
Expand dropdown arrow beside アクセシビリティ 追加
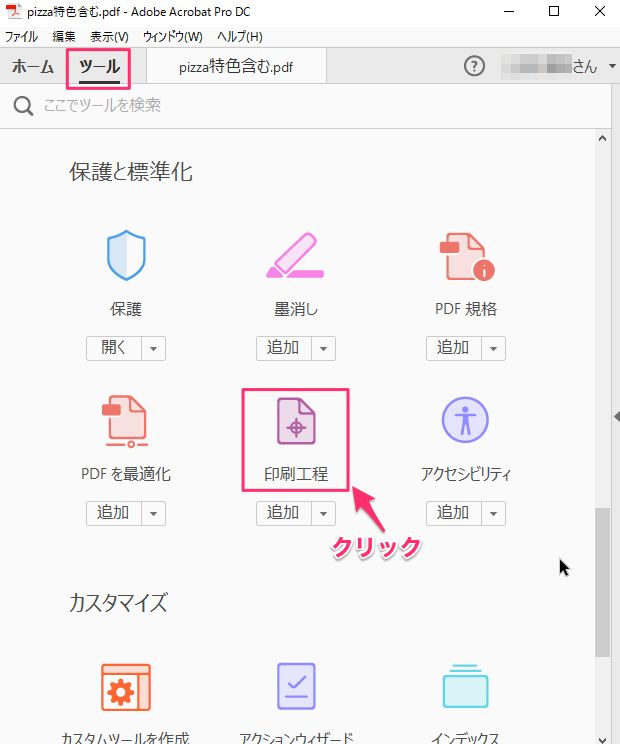(493, 513)
